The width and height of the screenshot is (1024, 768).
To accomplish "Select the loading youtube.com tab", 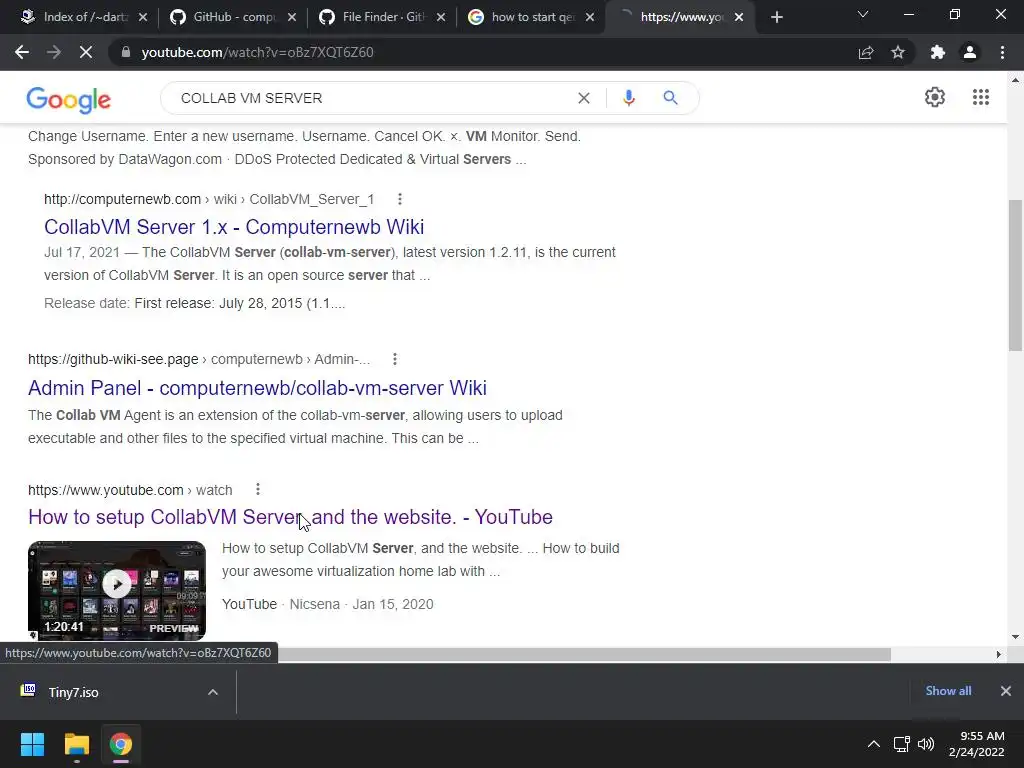I will coord(681,17).
